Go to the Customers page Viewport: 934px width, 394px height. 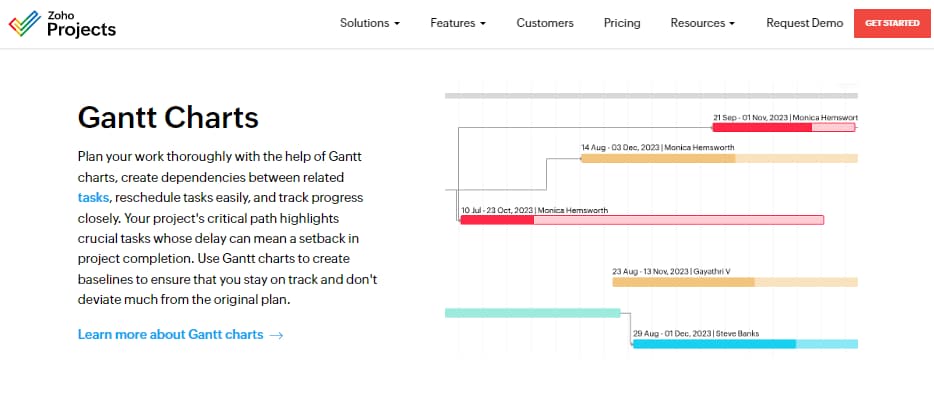point(544,23)
